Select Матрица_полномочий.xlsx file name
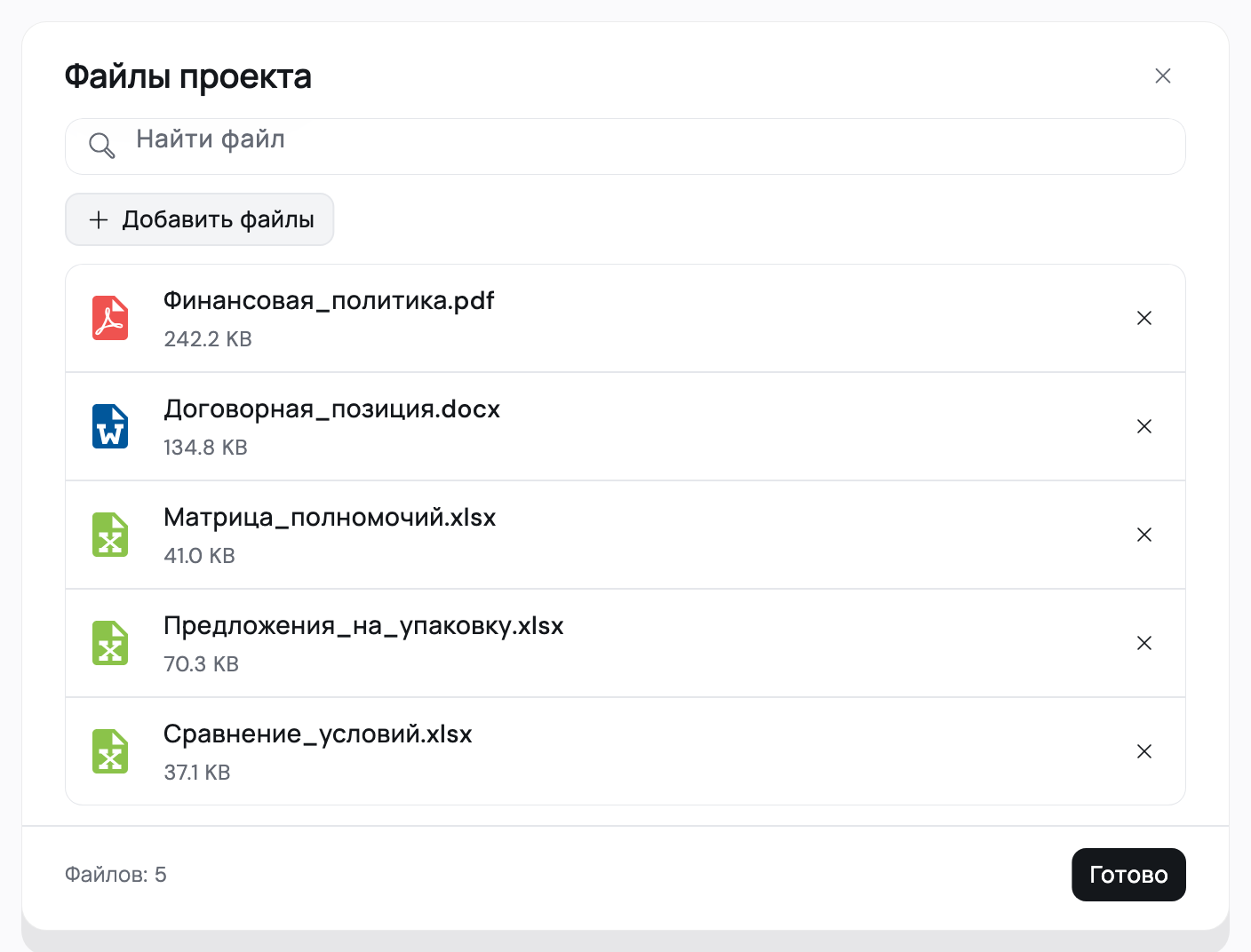1251x952 pixels. 330,518
